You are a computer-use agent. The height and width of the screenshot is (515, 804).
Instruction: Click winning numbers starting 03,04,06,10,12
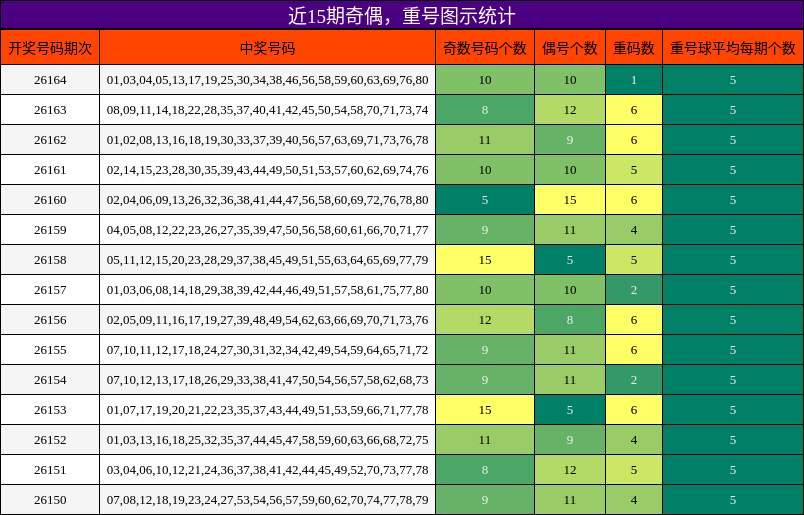click(267, 470)
